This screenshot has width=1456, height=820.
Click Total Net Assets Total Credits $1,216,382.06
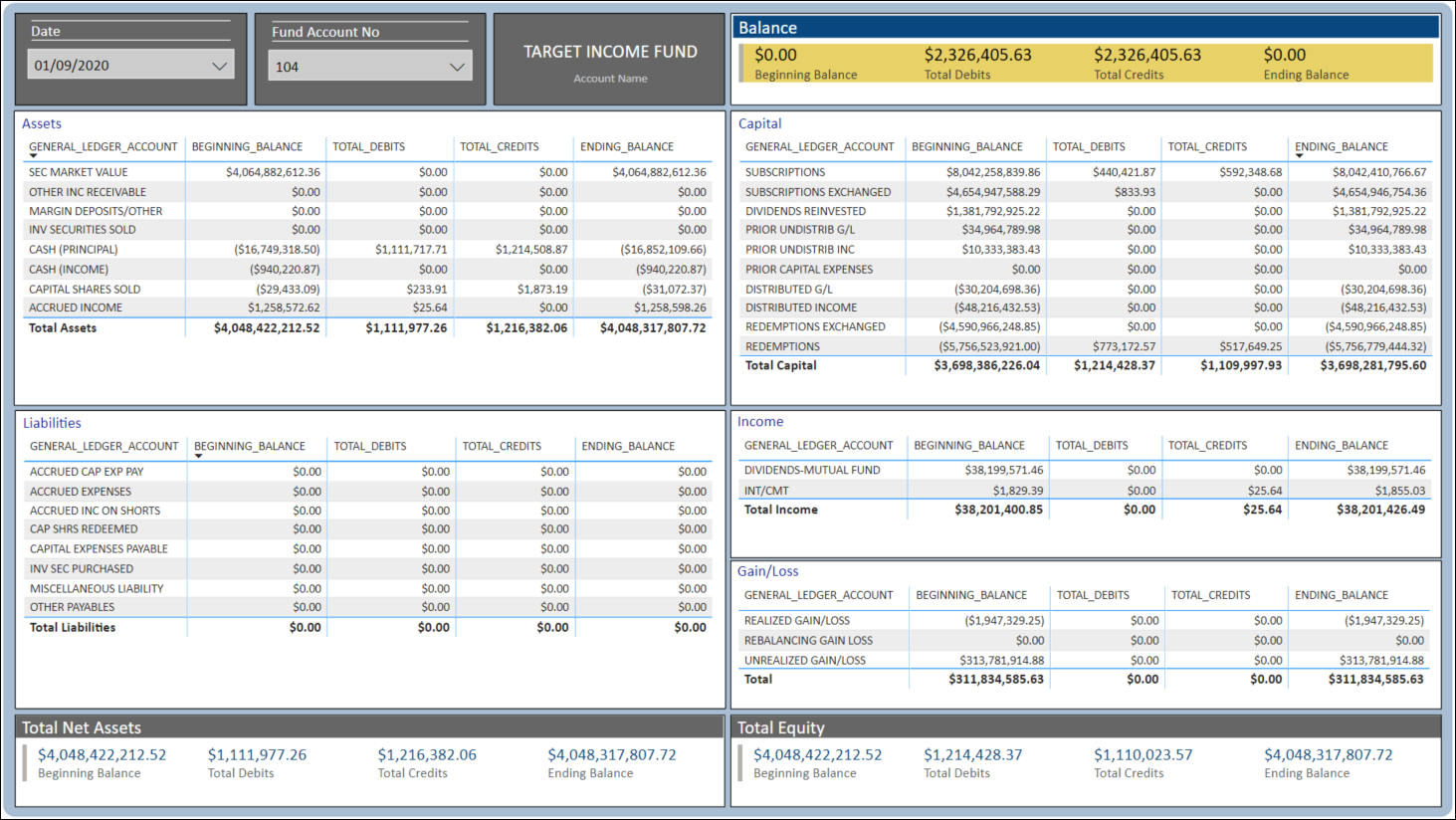(427, 755)
